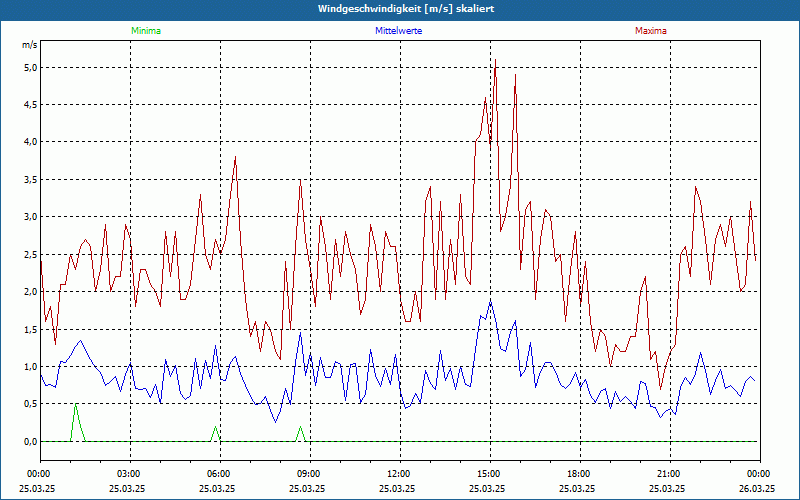Click the y-axis value 1,0
The image size is (800, 500).
pyautogui.click(x=31, y=366)
